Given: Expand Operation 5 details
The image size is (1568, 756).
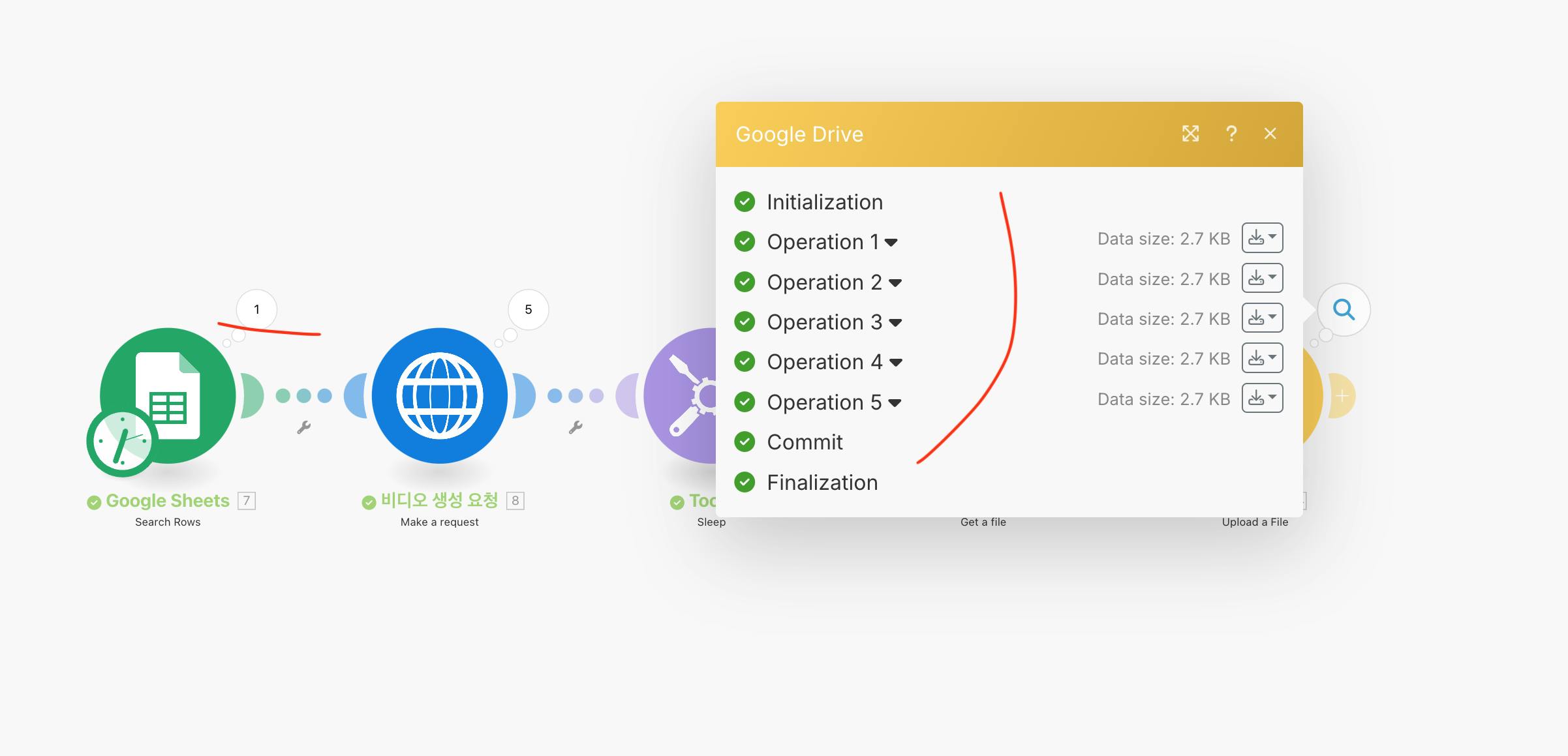Looking at the screenshot, I should point(834,402).
